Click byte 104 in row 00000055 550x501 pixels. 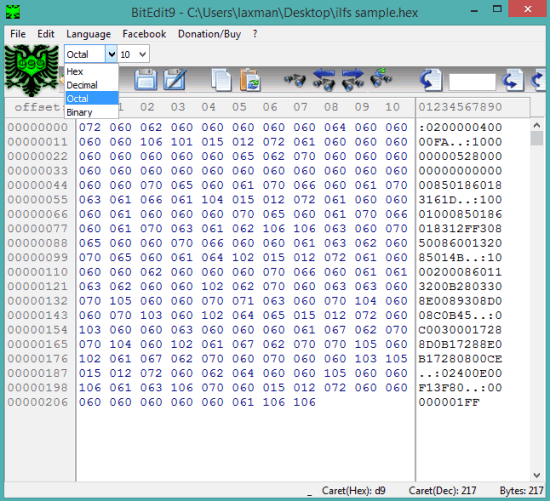point(212,199)
